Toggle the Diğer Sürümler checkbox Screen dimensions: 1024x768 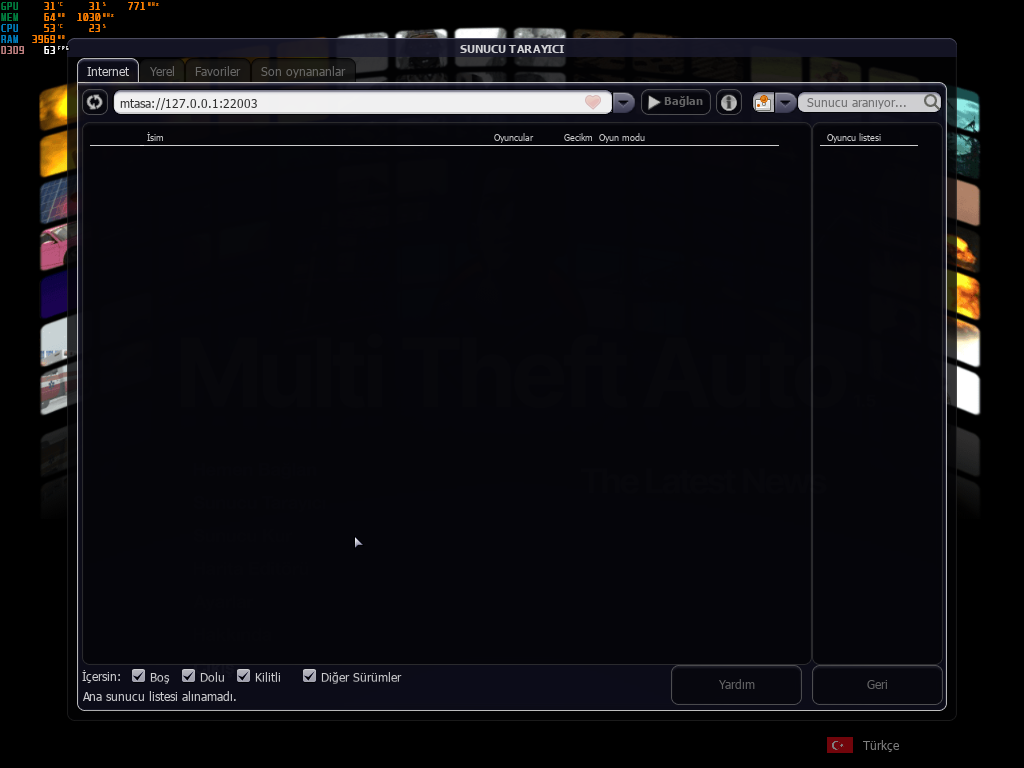pyautogui.click(x=310, y=676)
